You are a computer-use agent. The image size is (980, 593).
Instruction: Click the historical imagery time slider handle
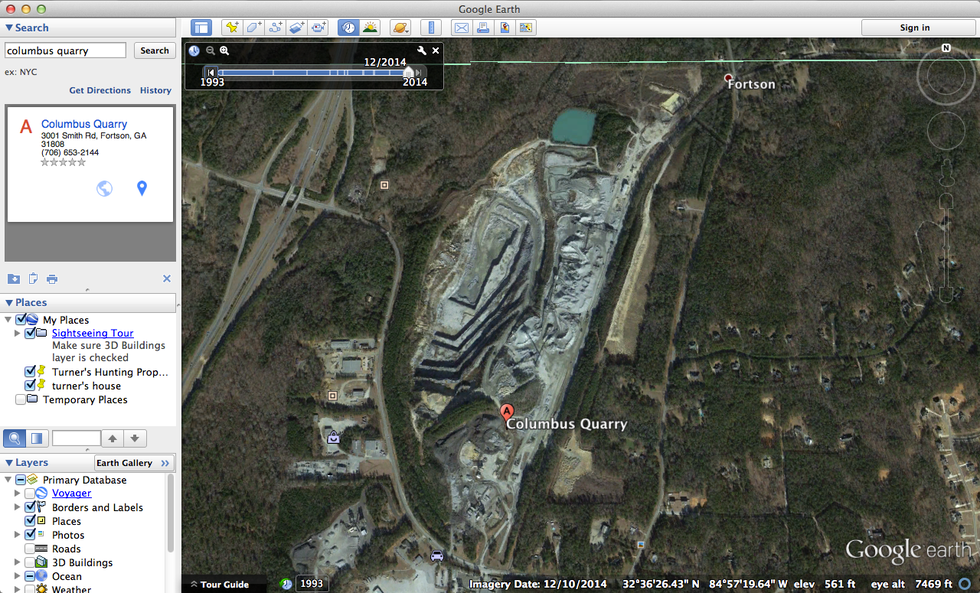[408, 72]
